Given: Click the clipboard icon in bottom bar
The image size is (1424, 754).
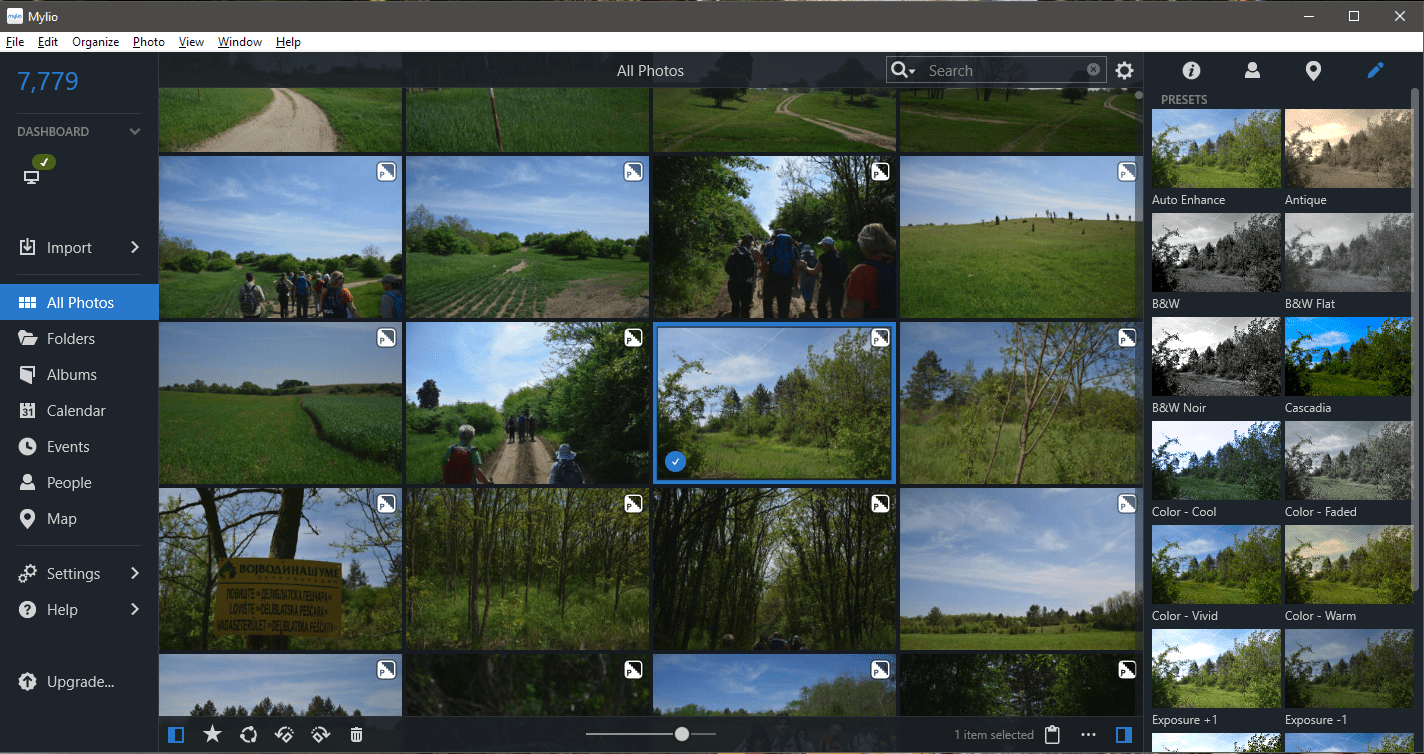Looking at the screenshot, I should point(1052,735).
